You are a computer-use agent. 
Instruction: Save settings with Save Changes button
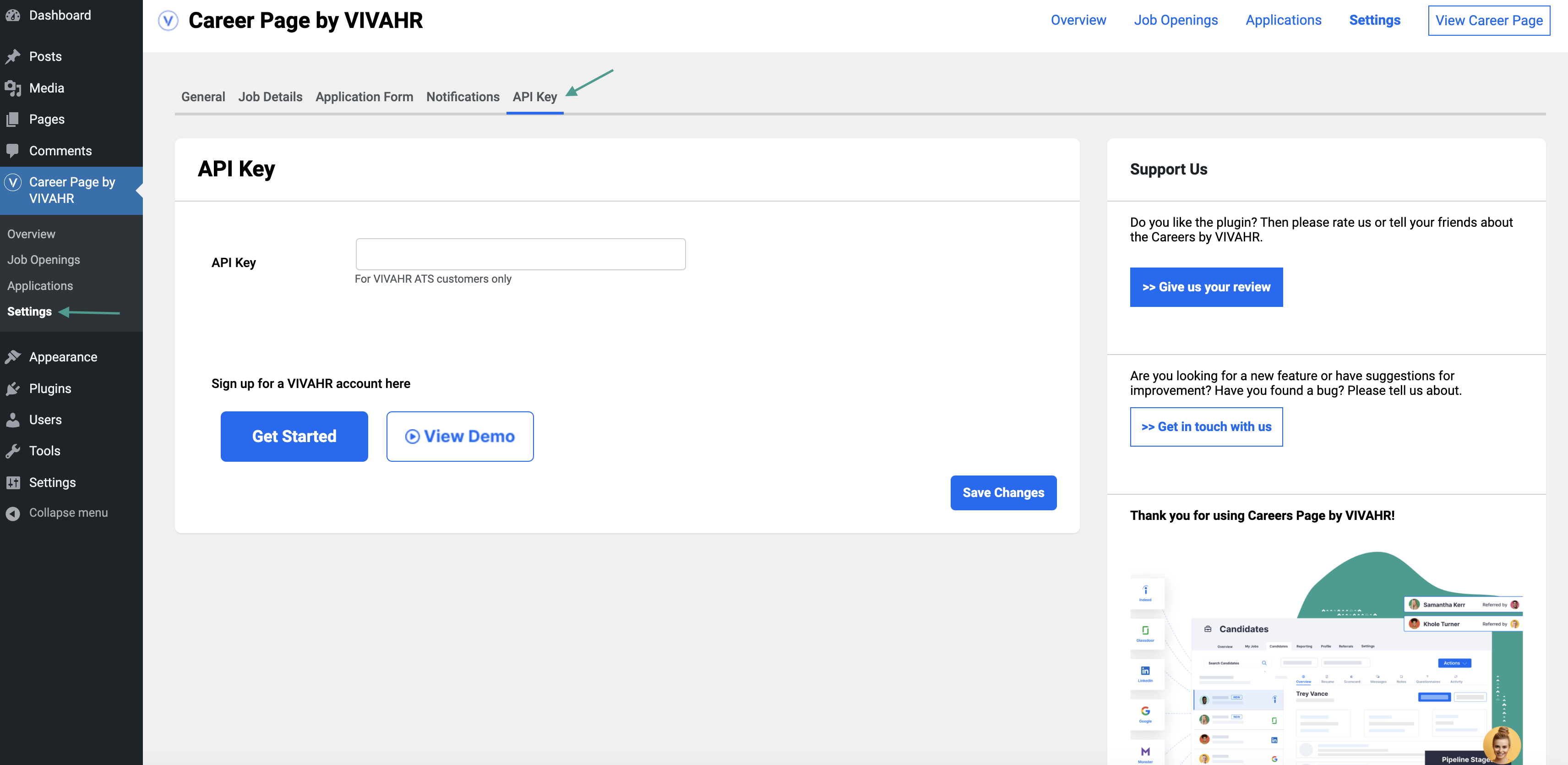point(1003,493)
